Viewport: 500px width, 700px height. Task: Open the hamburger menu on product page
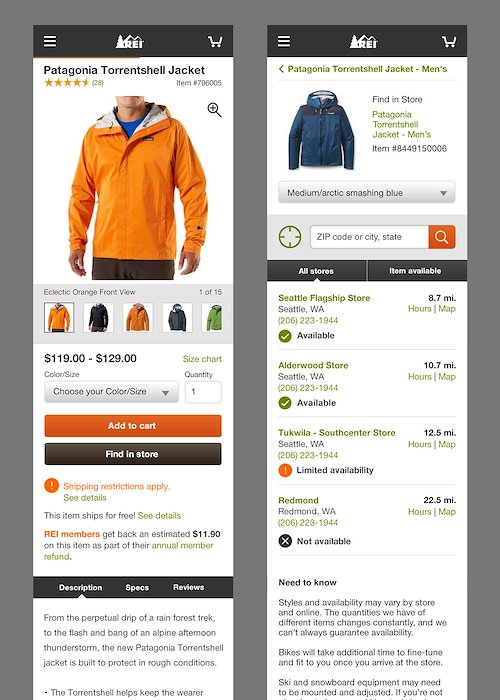[x=50, y=41]
